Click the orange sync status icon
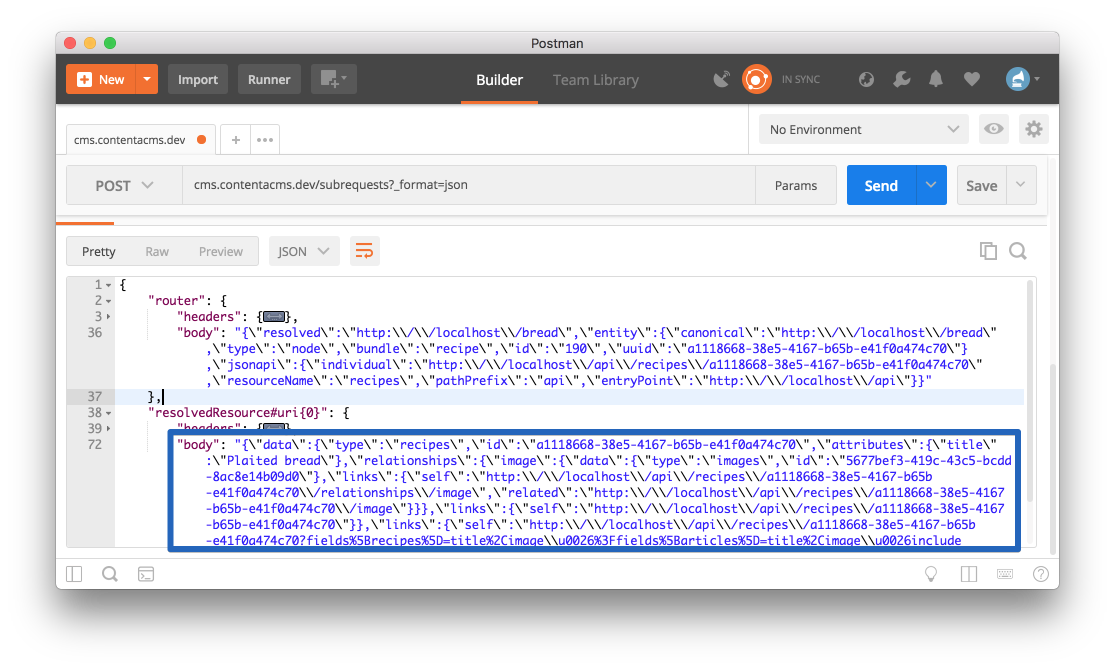 coord(756,79)
